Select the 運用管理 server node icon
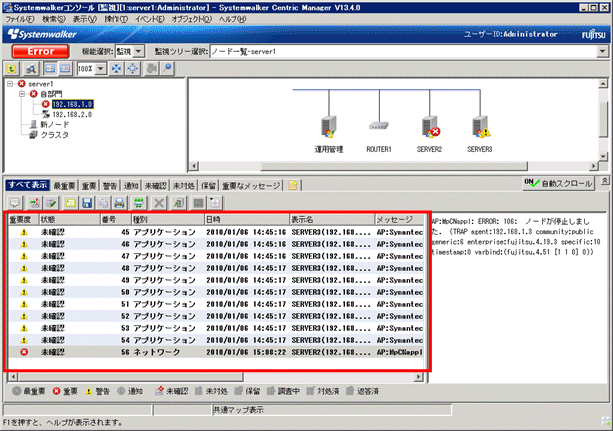 (328, 127)
